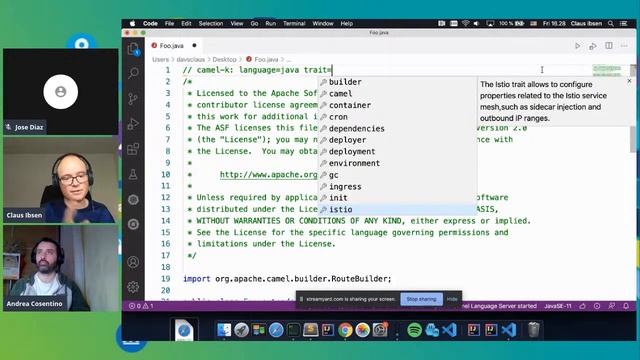Choose the cron trait suggestion
640x360 pixels.
397,117
